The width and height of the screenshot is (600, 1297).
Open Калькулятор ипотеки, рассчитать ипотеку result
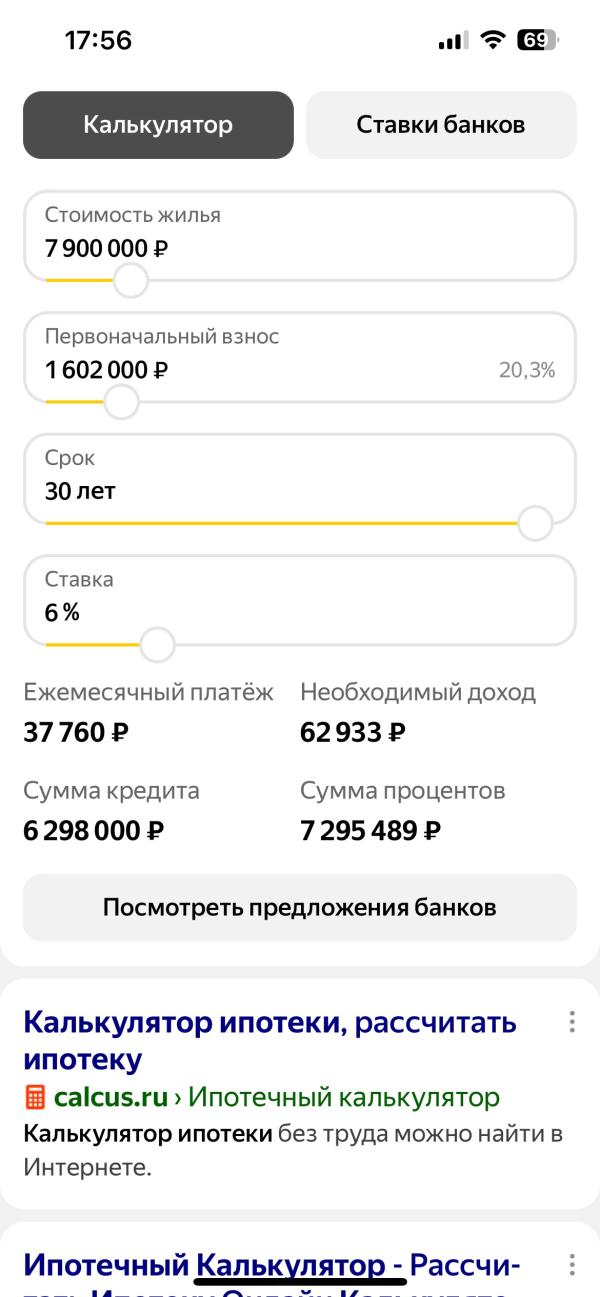[x=270, y=1040]
